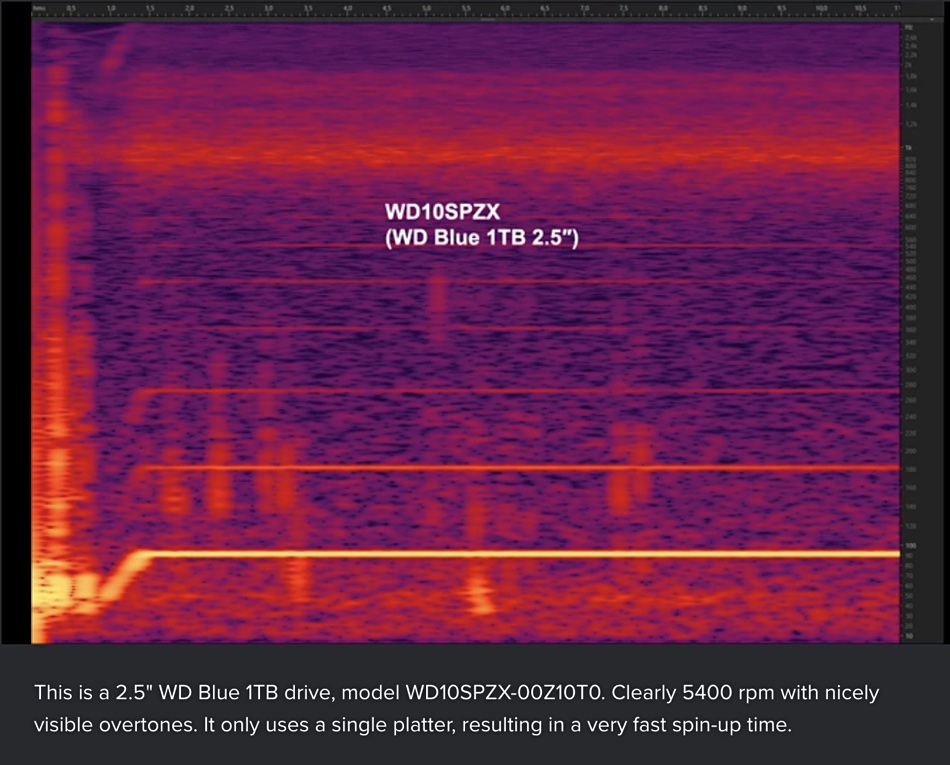This screenshot has height=765, width=950.
Task: Click the 5.5 second mark on the time ruler
Action: pyautogui.click(x=466, y=8)
